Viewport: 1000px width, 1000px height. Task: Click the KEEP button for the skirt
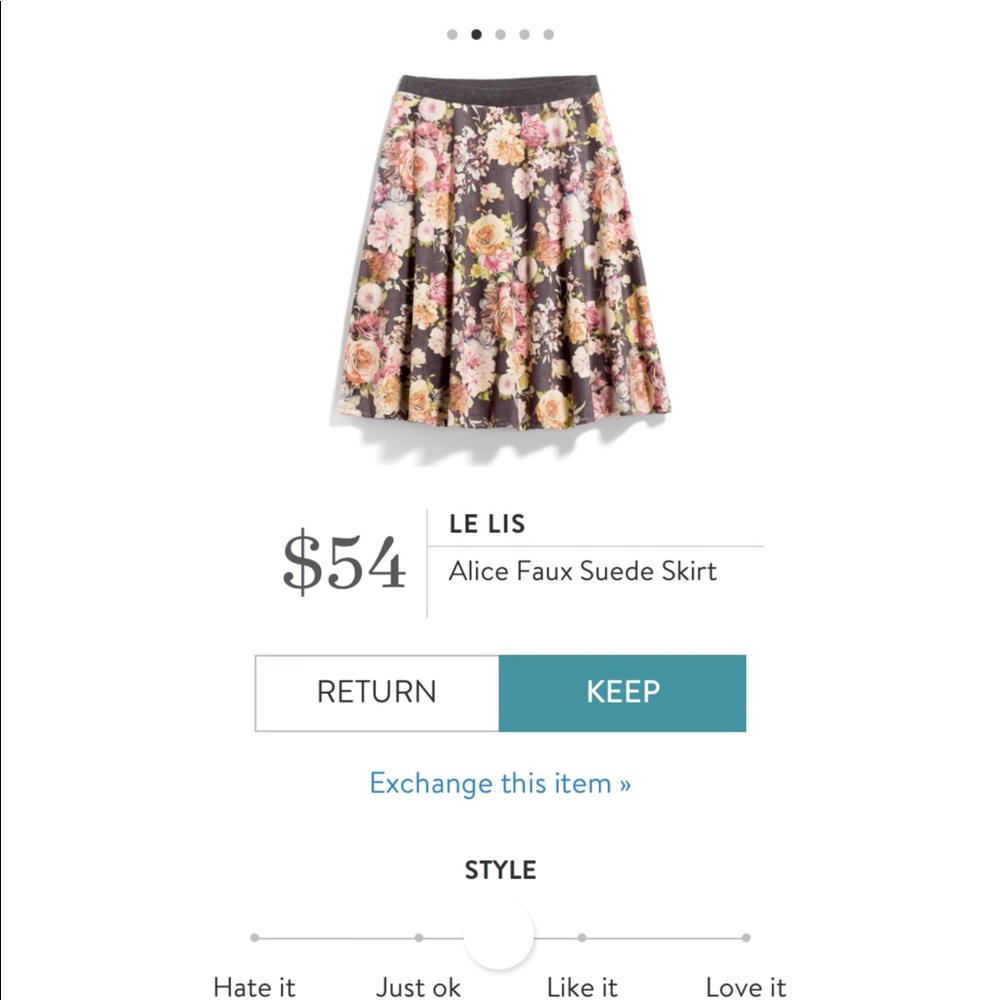623,692
